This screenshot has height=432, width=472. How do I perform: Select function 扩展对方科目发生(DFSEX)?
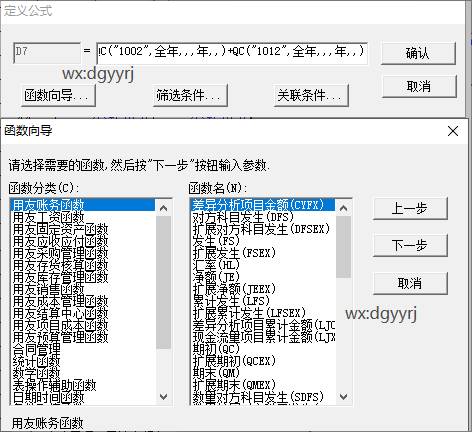point(261,229)
